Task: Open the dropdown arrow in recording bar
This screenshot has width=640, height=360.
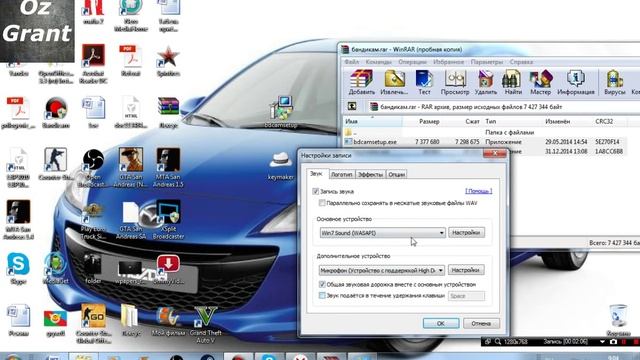Action: 602,342
